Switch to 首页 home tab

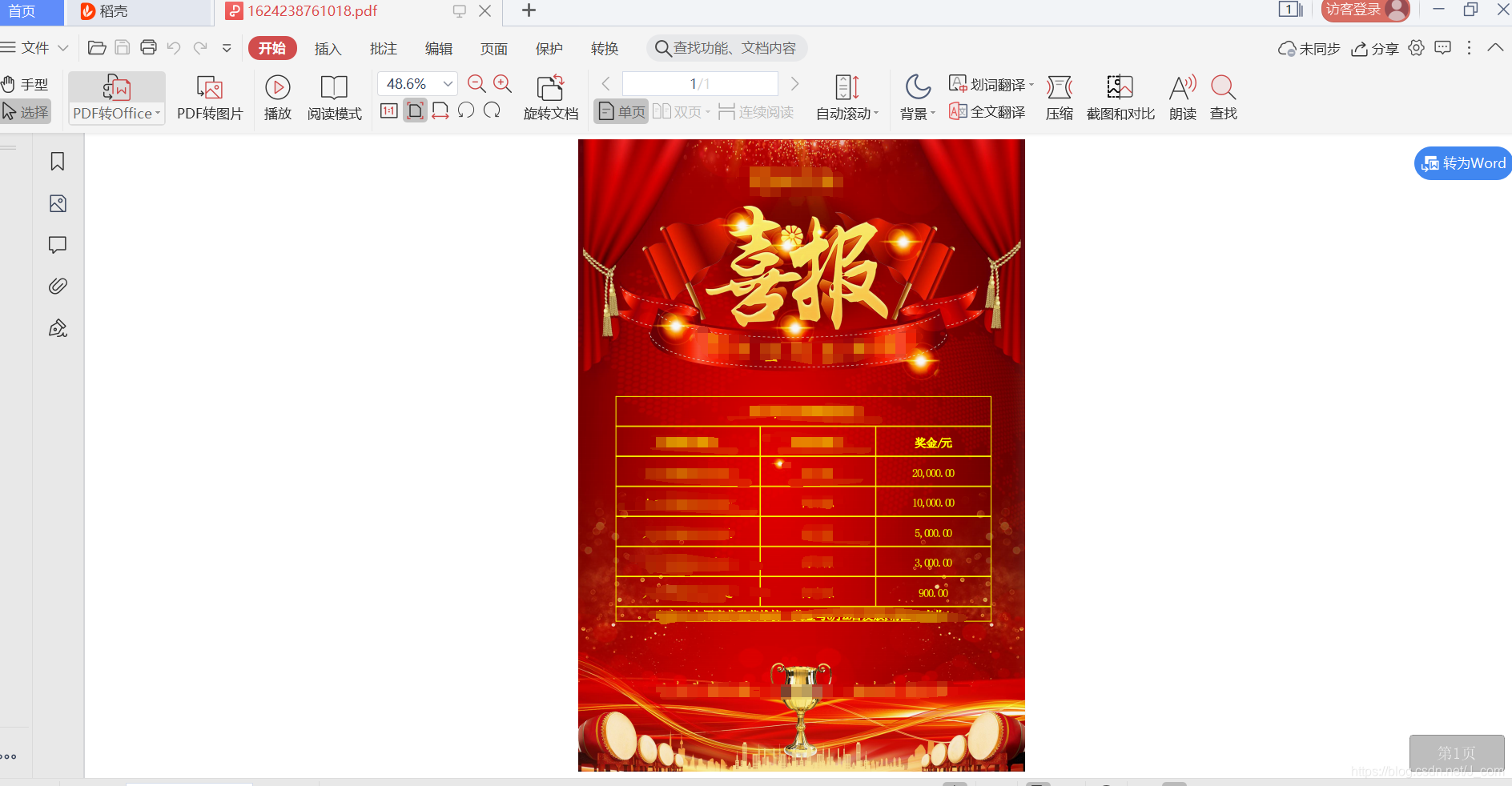30,11
